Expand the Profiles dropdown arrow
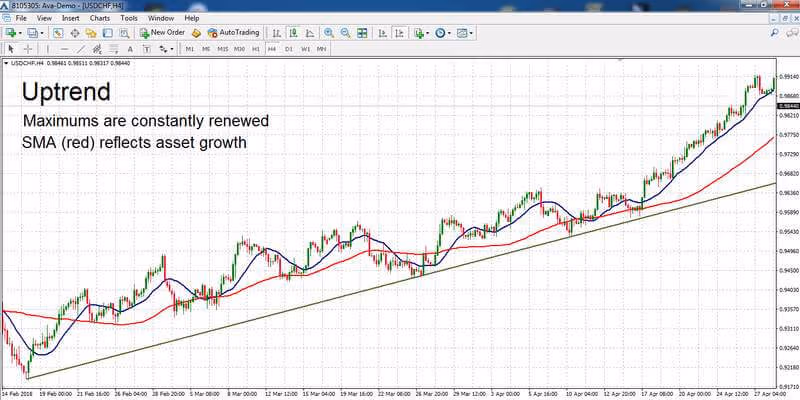This screenshot has width=800, height=400. (42, 33)
